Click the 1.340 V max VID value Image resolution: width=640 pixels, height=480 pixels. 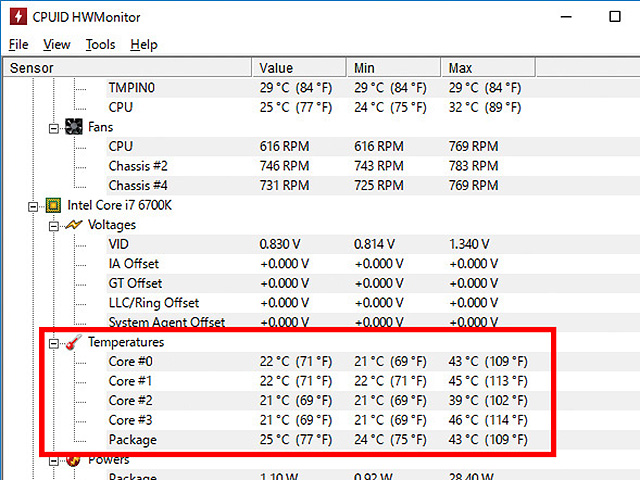tap(469, 244)
